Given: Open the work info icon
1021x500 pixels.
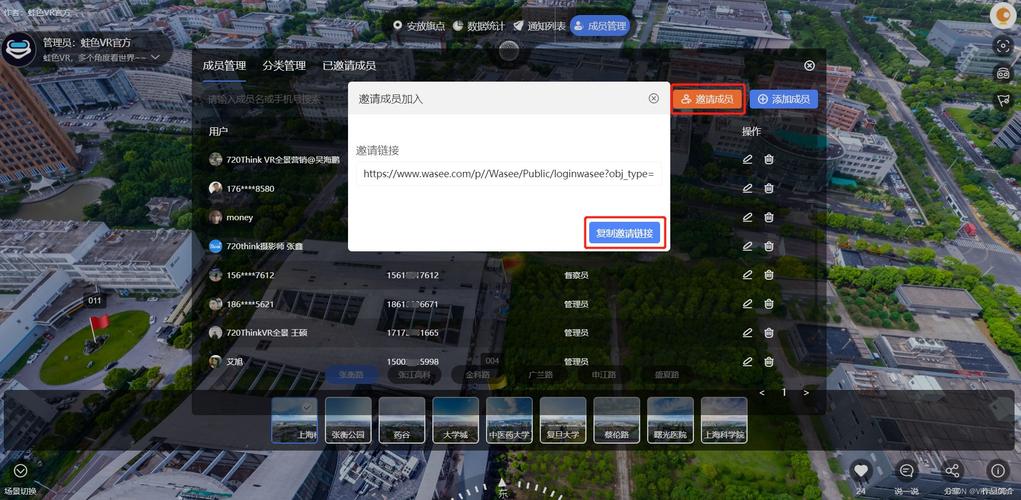Looking at the screenshot, I should click(x=997, y=470).
